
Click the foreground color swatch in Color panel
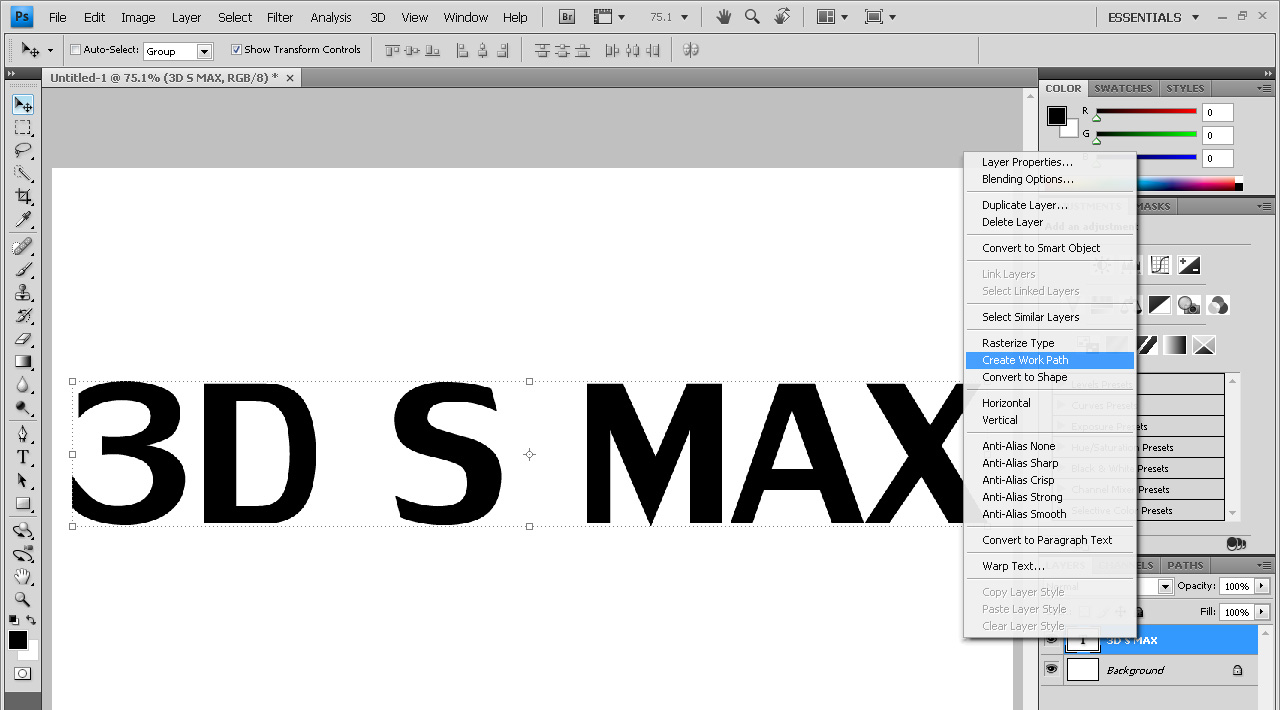tap(1056, 116)
